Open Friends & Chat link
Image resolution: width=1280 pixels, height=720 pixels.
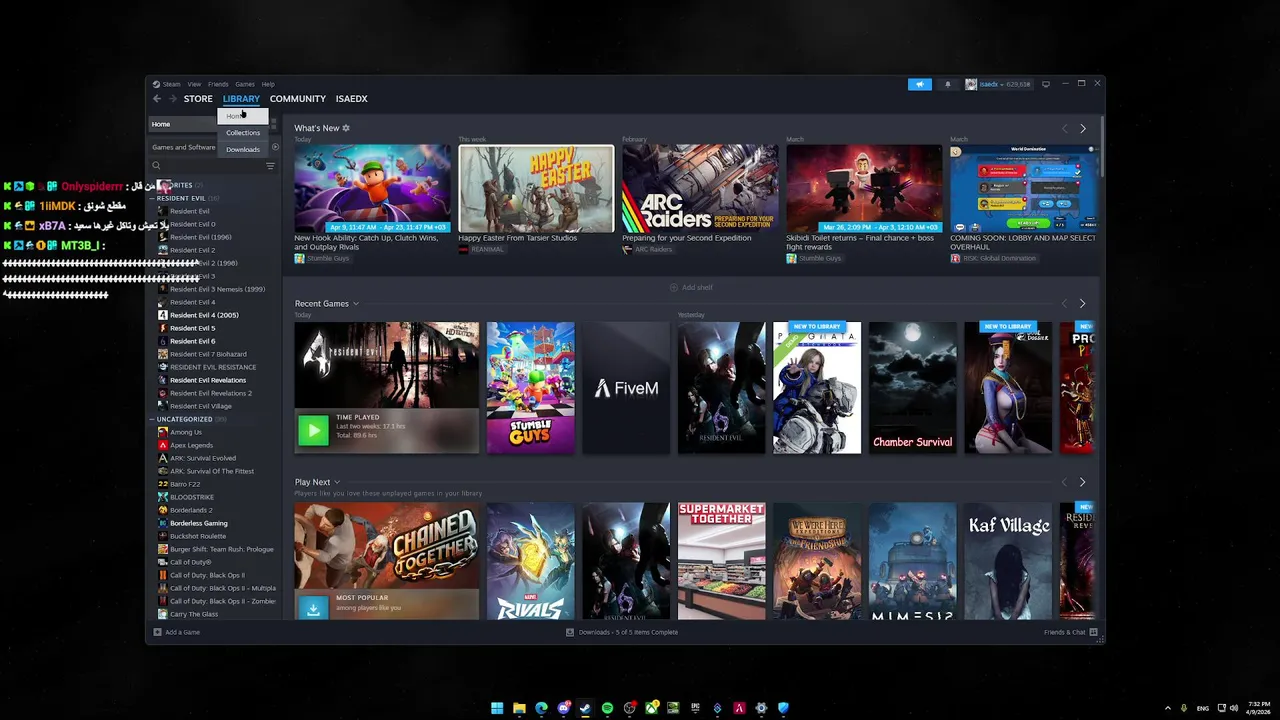pyautogui.click(x=1065, y=632)
